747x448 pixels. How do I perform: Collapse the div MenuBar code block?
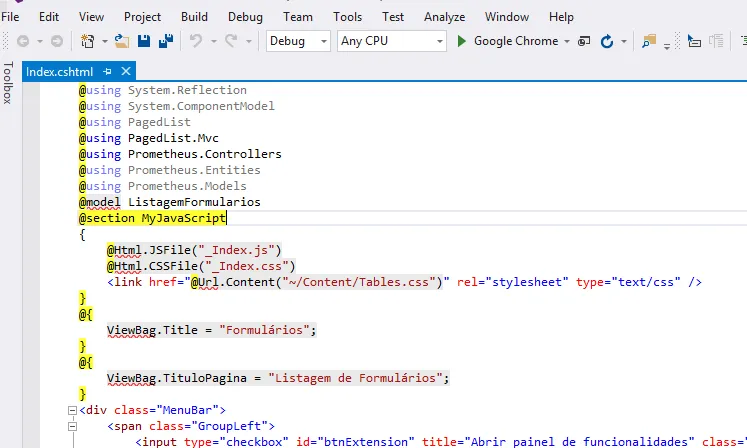(72, 410)
